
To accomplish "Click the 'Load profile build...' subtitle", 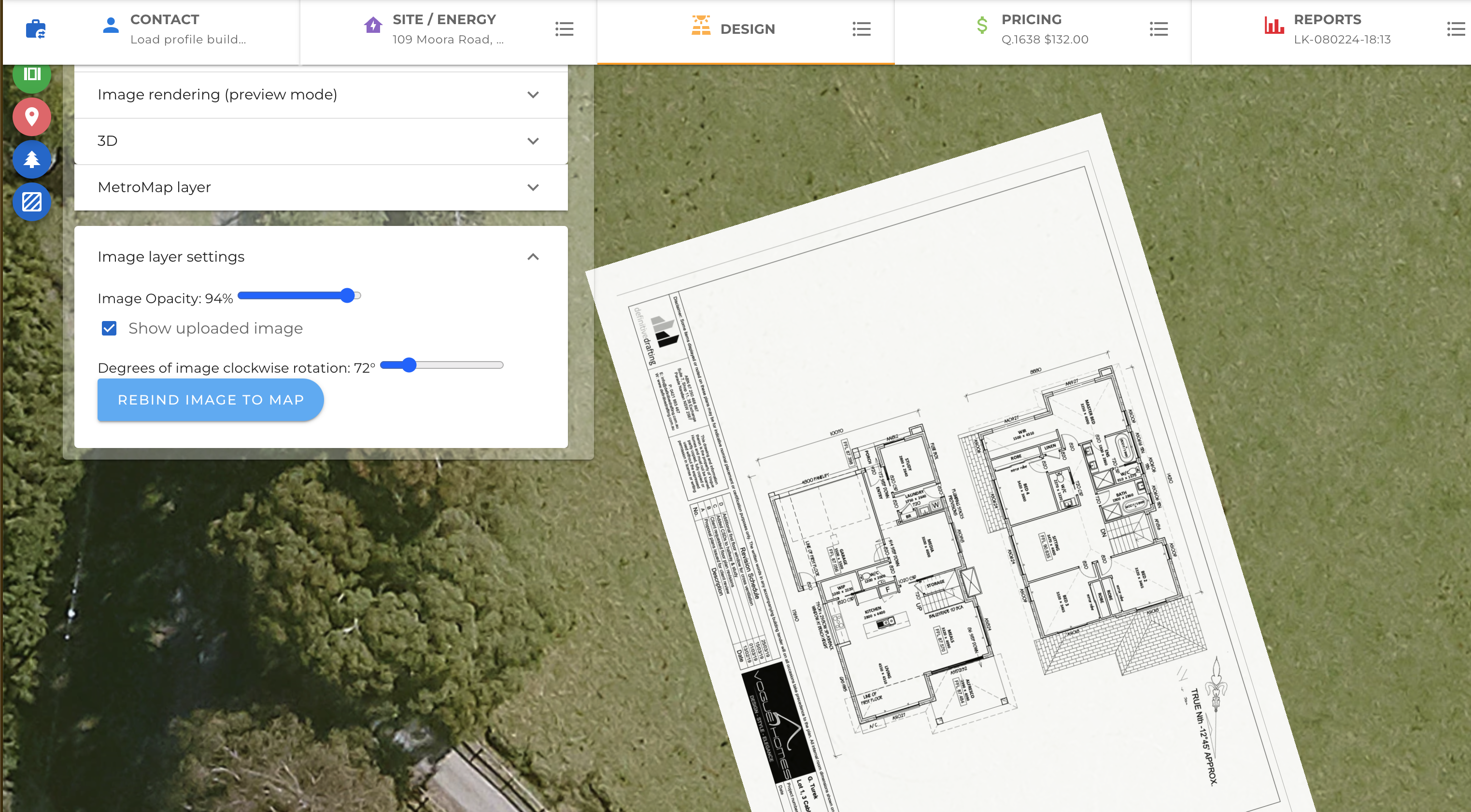I will (x=188, y=40).
